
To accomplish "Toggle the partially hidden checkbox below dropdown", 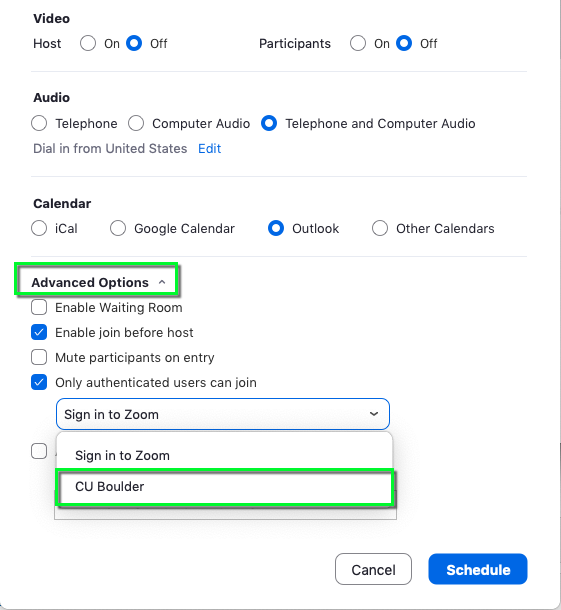I will coord(39,451).
